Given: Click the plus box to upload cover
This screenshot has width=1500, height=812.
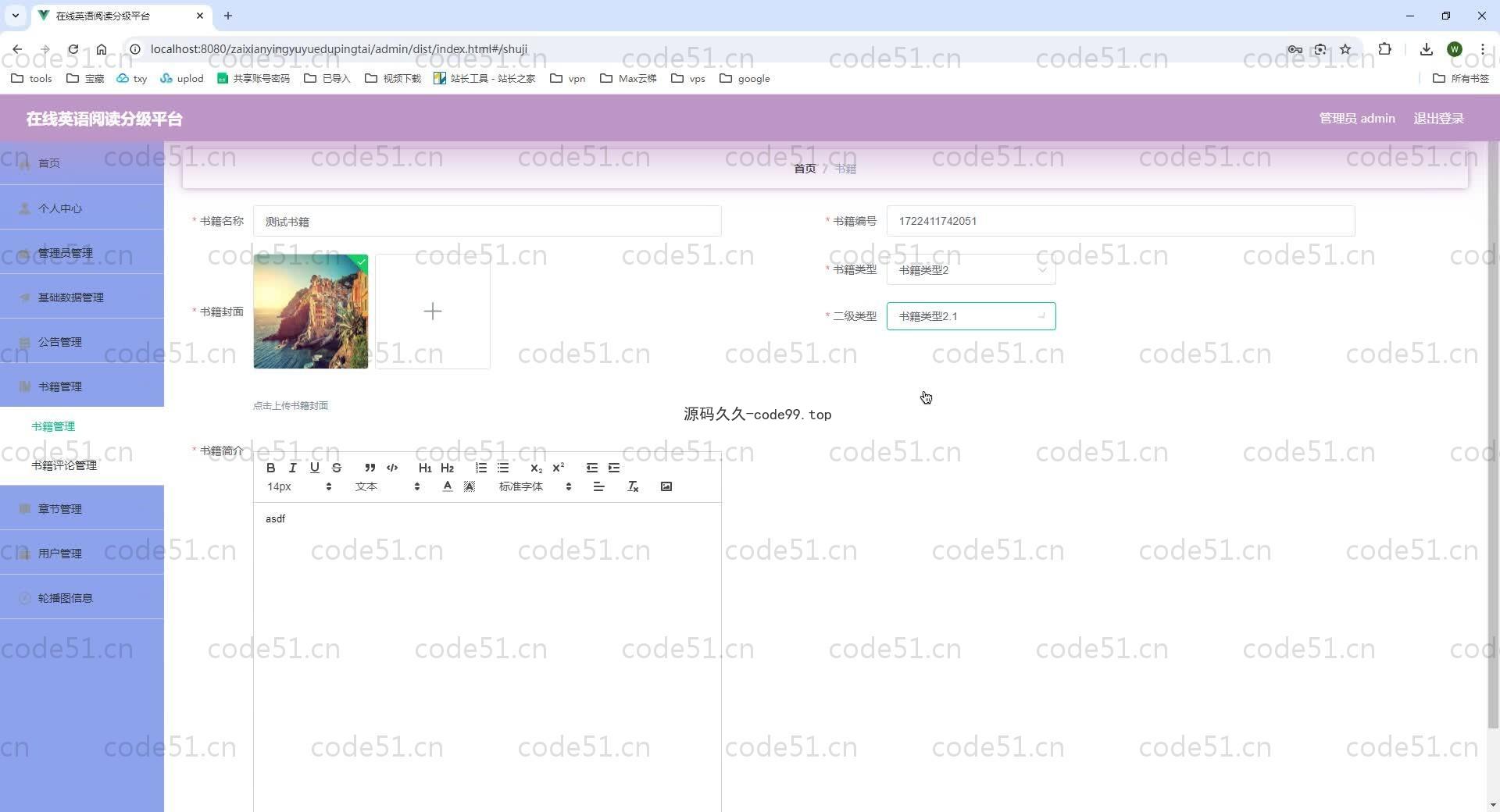Looking at the screenshot, I should coord(433,312).
